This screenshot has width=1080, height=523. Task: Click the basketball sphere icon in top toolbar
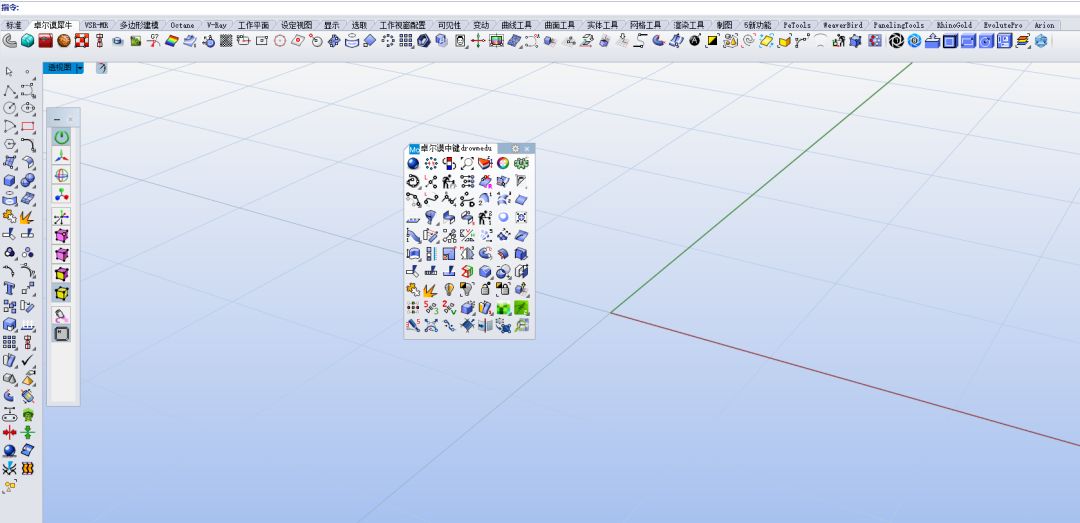click(x=63, y=41)
